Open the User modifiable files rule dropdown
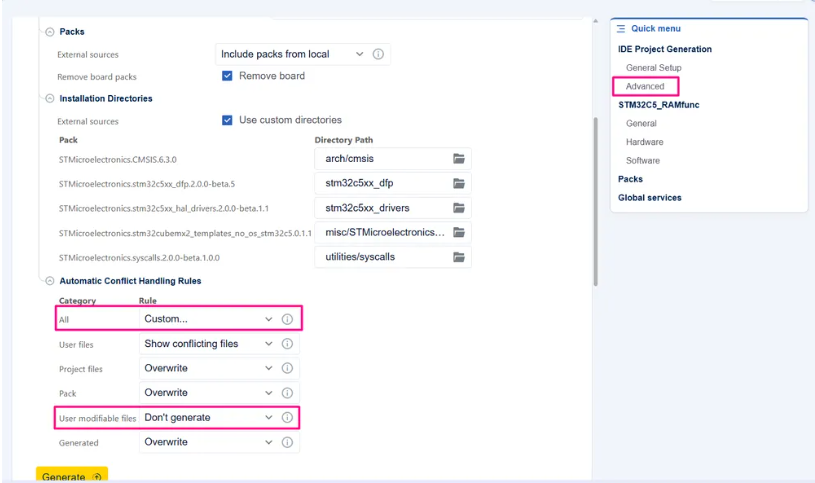This screenshot has height=483, width=815. 208,417
